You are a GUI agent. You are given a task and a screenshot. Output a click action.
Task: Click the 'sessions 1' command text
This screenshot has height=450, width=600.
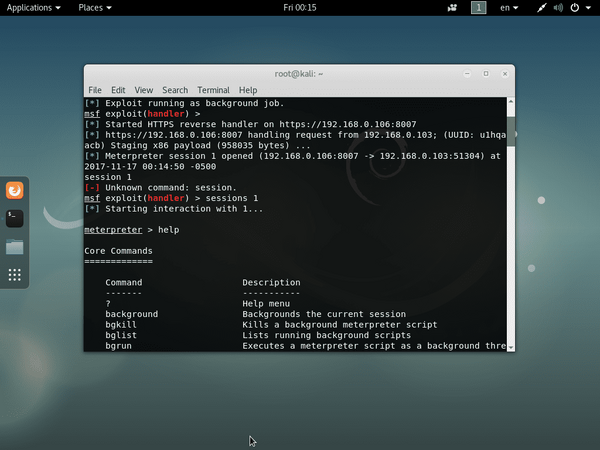pos(232,198)
